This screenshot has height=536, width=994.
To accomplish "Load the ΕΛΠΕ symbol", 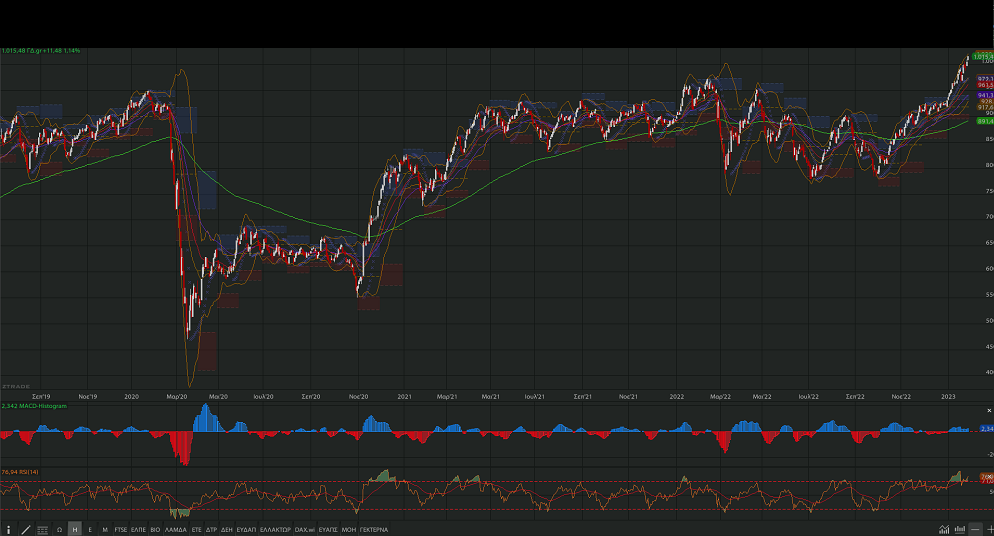I will 138,530.
